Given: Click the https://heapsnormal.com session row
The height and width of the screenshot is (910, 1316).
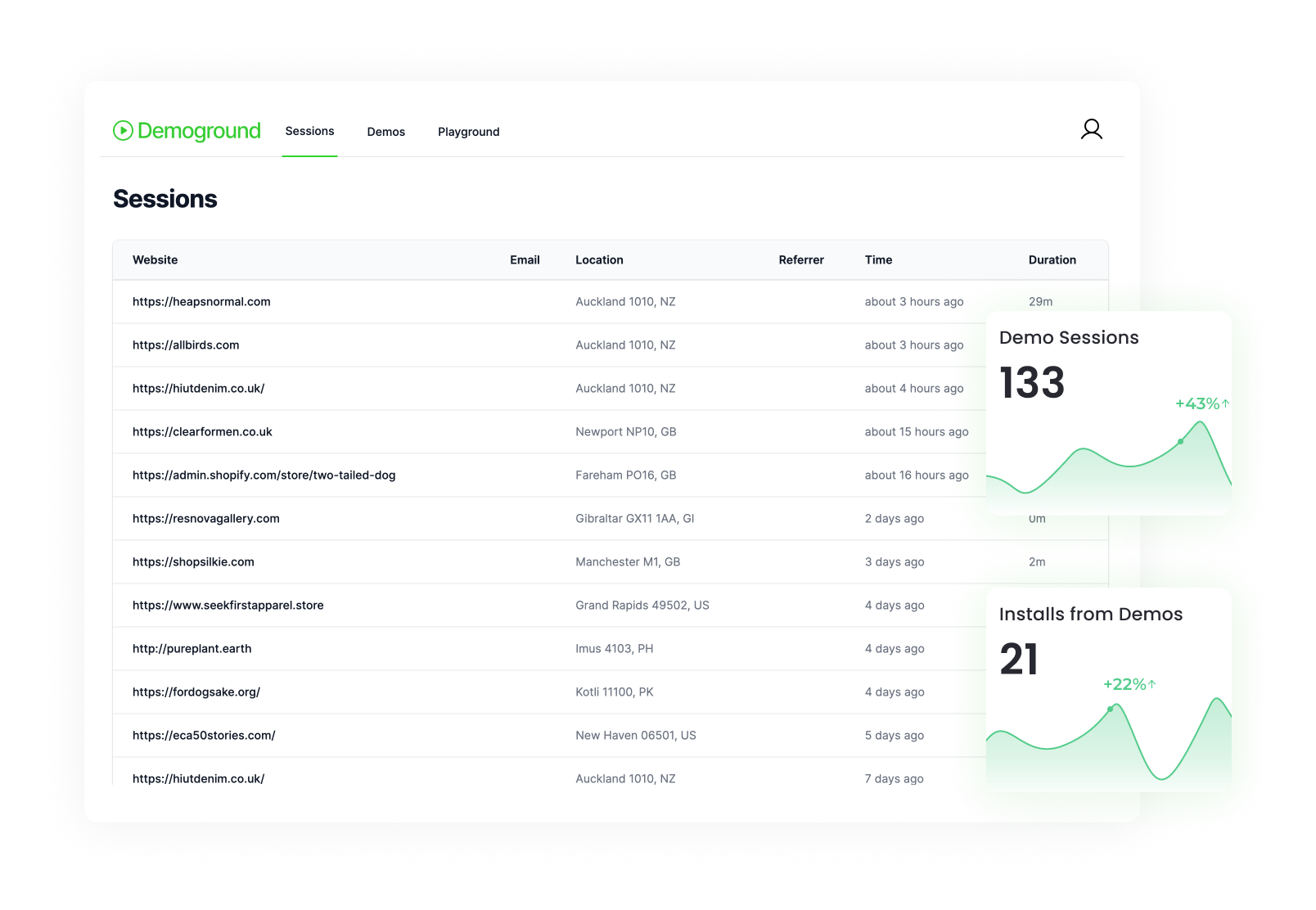Looking at the screenshot, I should click(202, 301).
